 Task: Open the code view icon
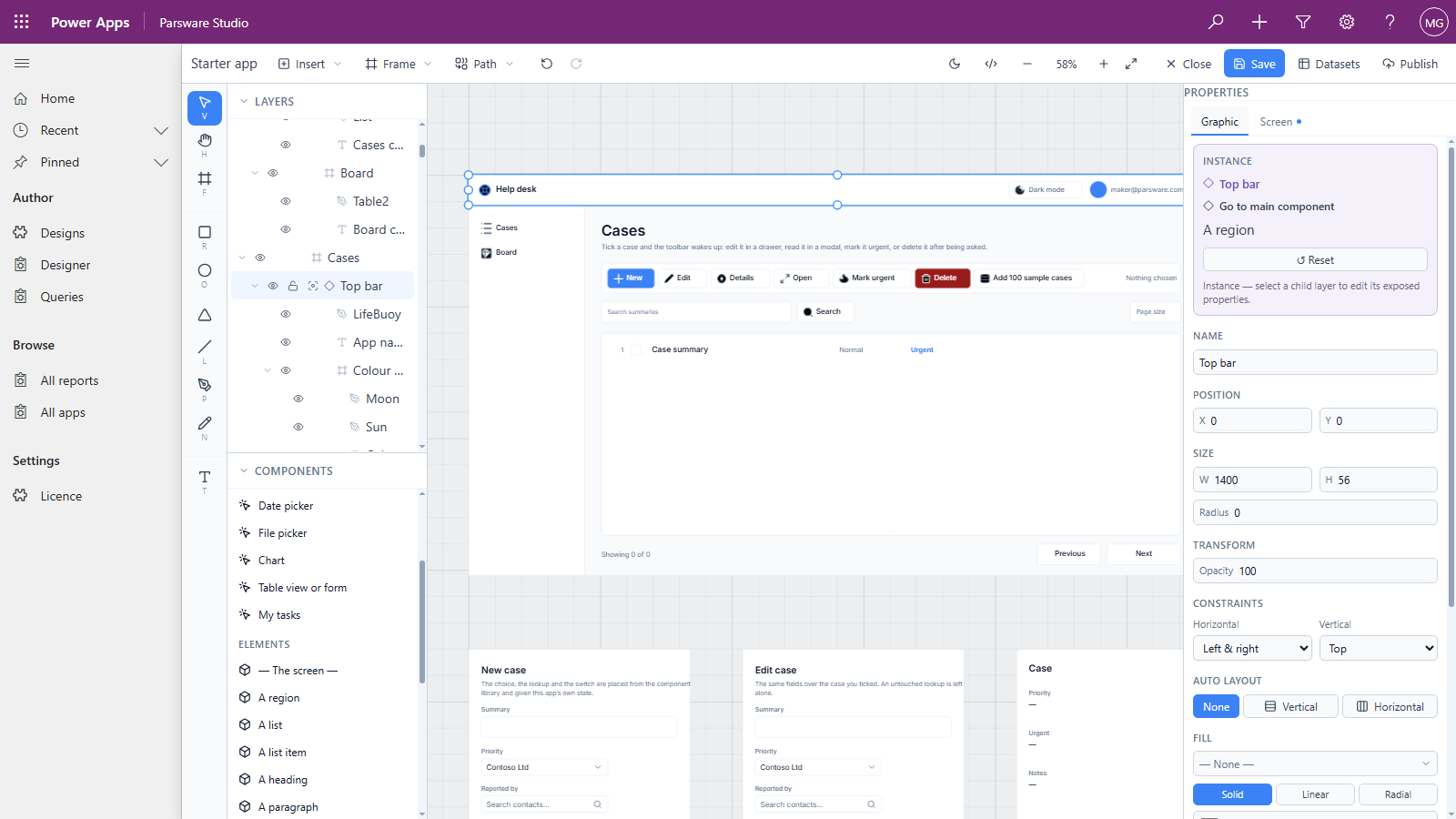[991, 64]
